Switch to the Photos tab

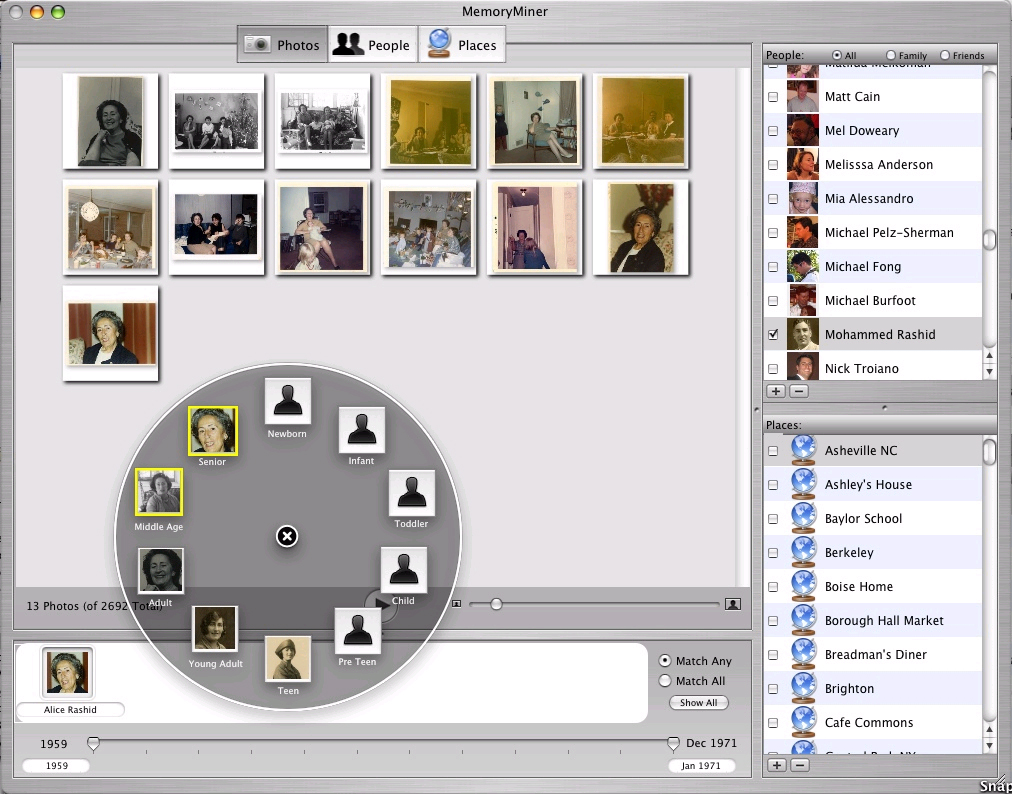283,45
